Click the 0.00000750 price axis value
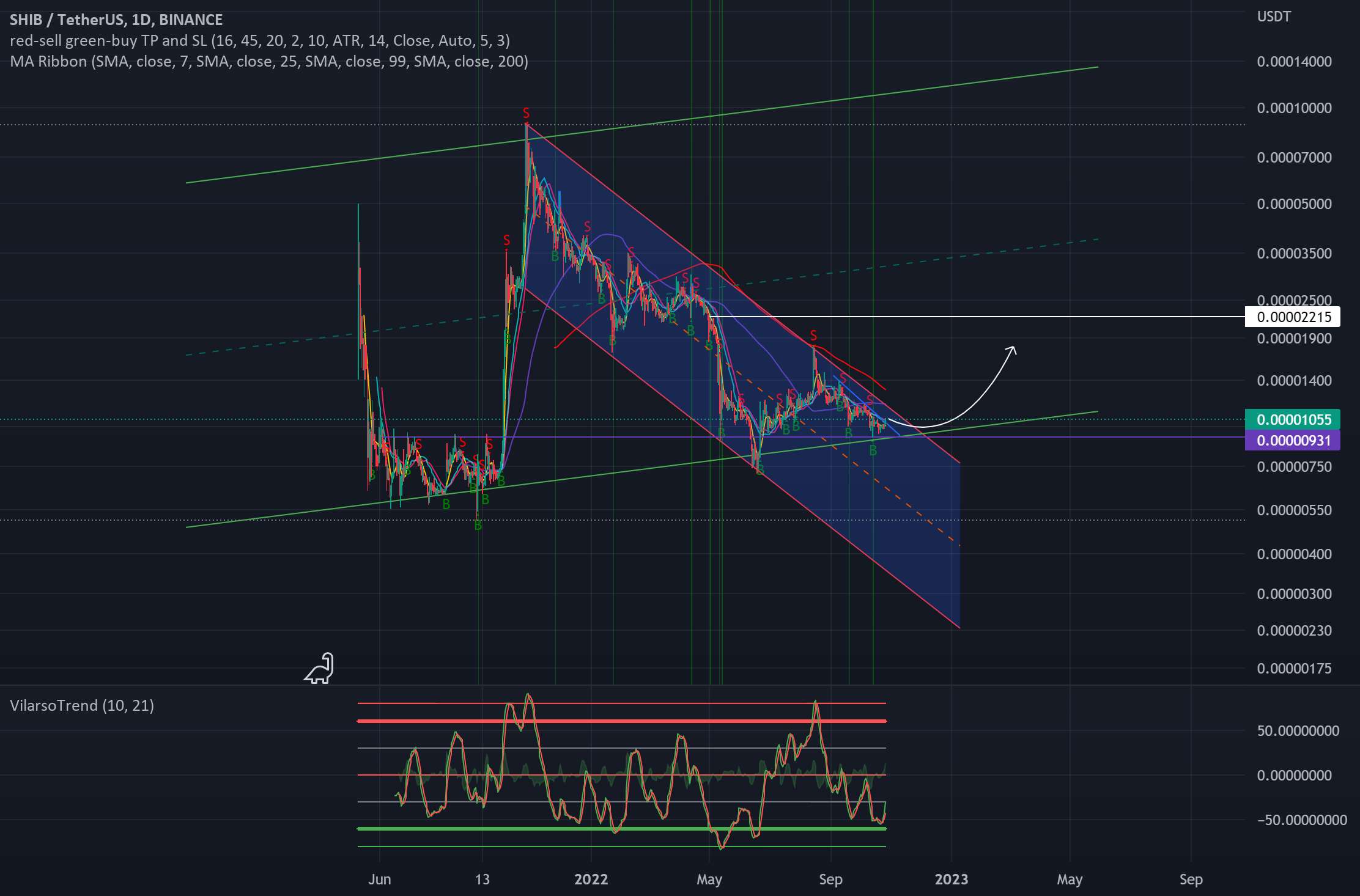The width and height of the screenshot is (1360, 896). point(1294,467)
